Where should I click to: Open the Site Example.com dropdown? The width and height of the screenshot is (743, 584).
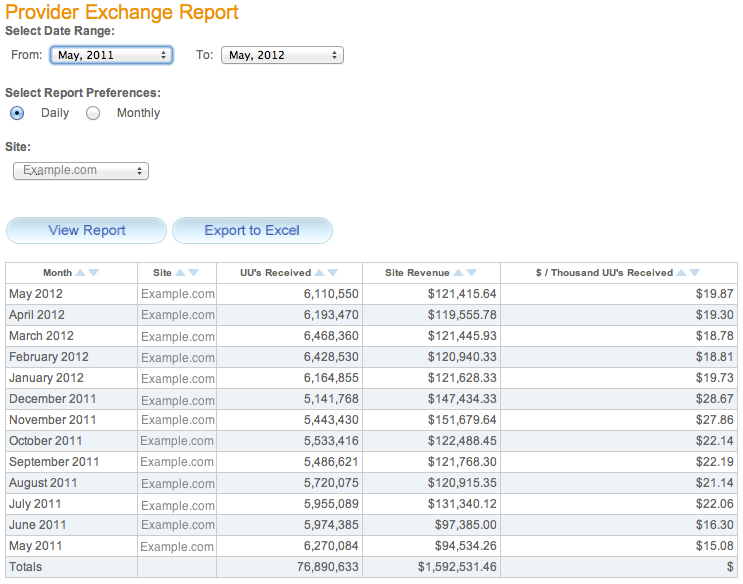pos(81,171)
